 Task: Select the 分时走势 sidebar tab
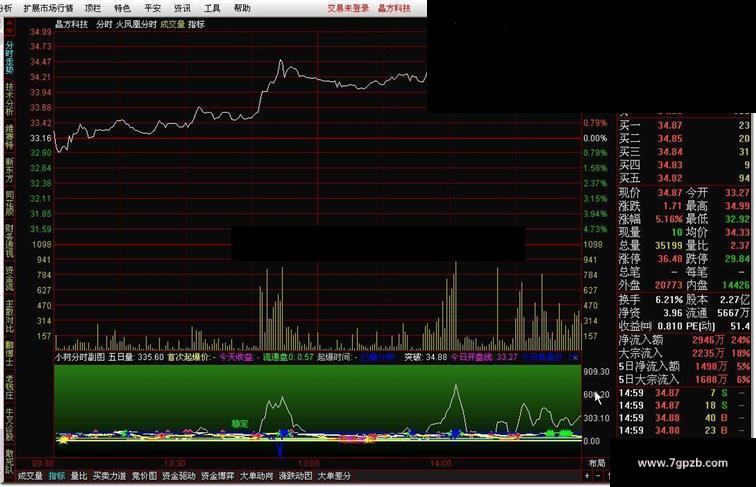(9, 57)
